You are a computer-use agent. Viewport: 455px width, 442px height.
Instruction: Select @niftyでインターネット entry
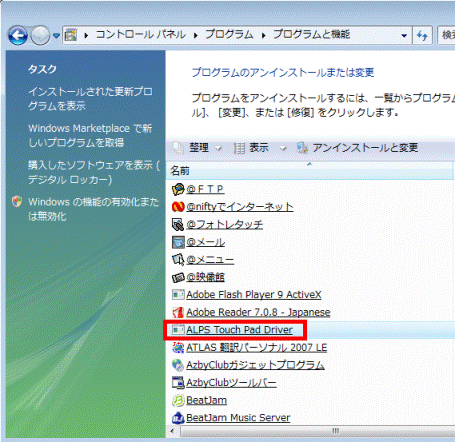click(x=240, y=207)
